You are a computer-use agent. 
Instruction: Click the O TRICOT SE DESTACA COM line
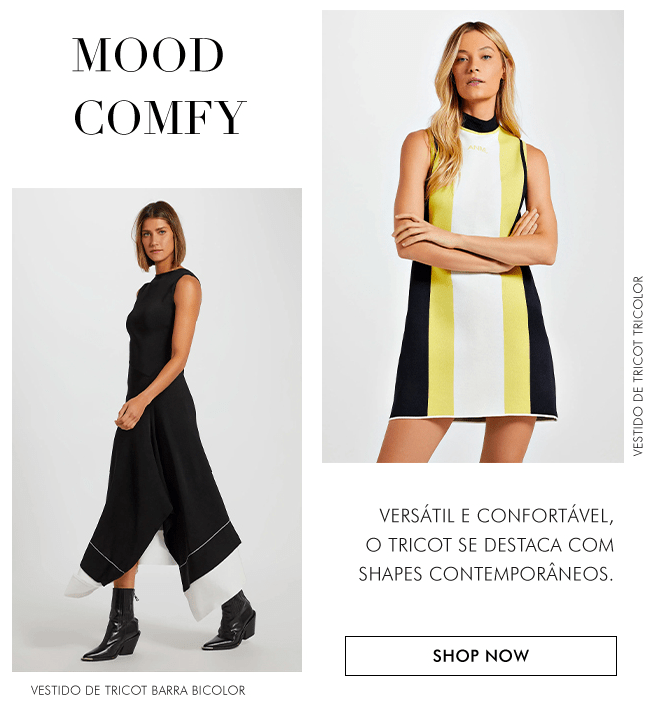[x=490, y=545]
